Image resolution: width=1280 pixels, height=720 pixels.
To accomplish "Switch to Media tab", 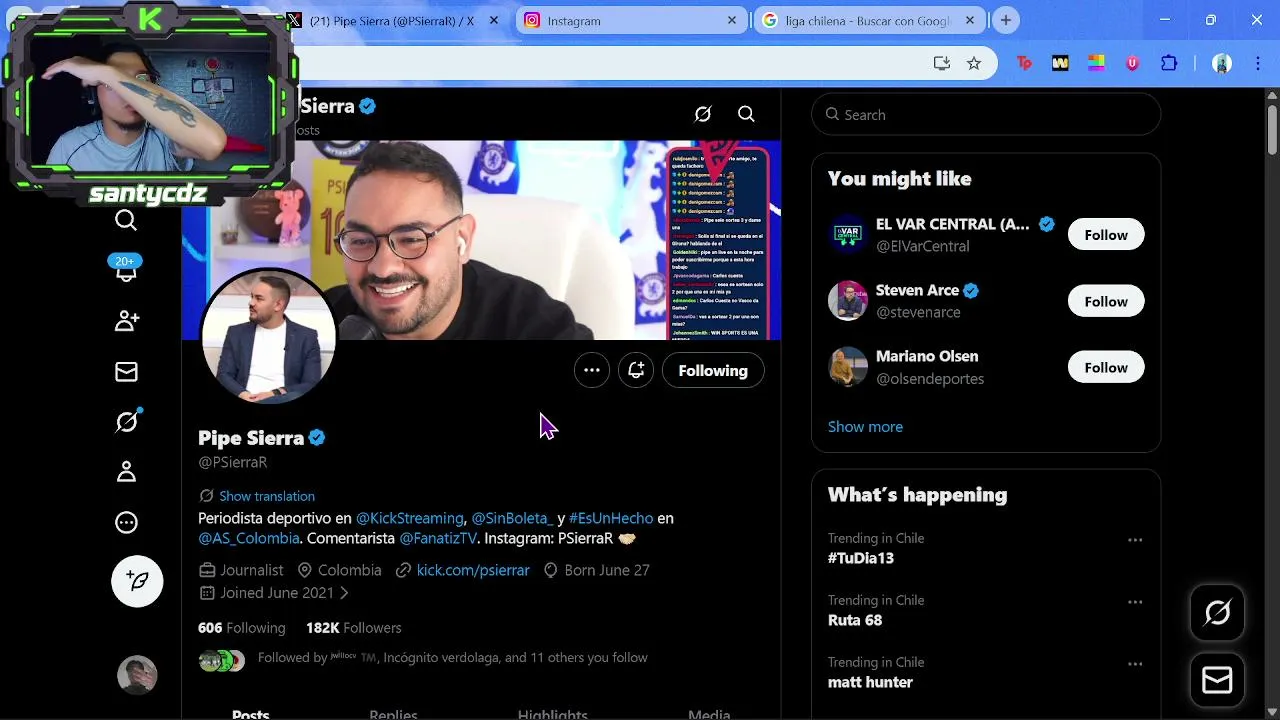I will tap(709, 712).
